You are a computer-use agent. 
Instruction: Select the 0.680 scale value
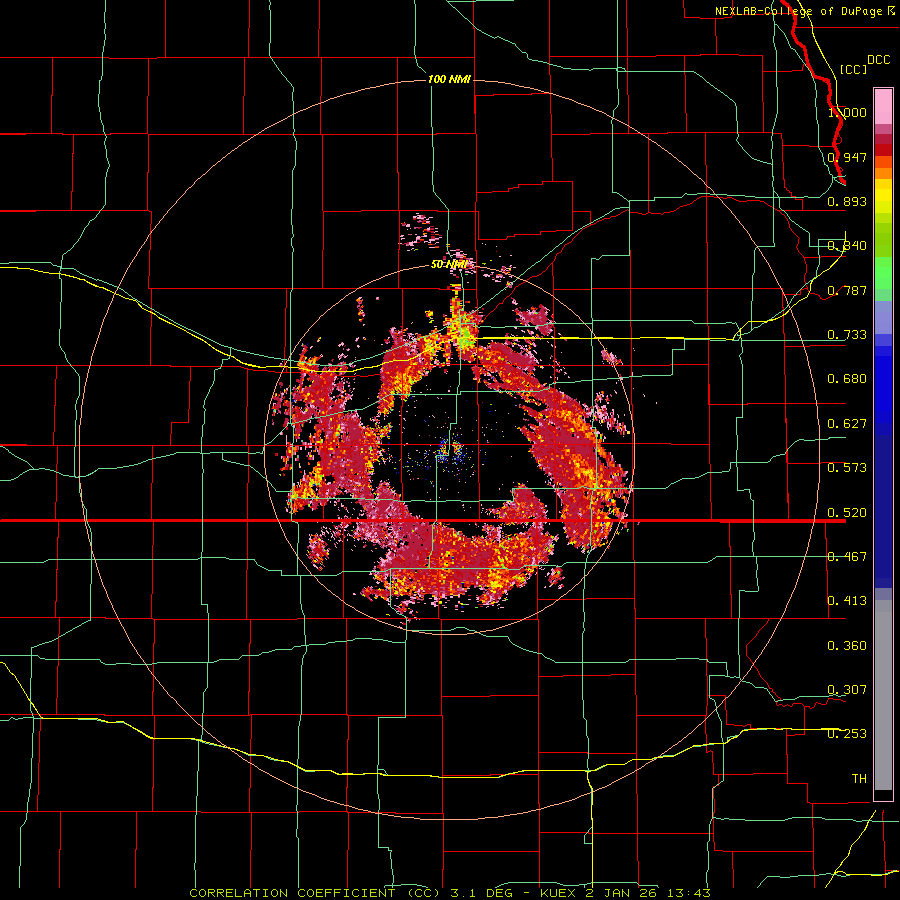click(x=847, y=378)
